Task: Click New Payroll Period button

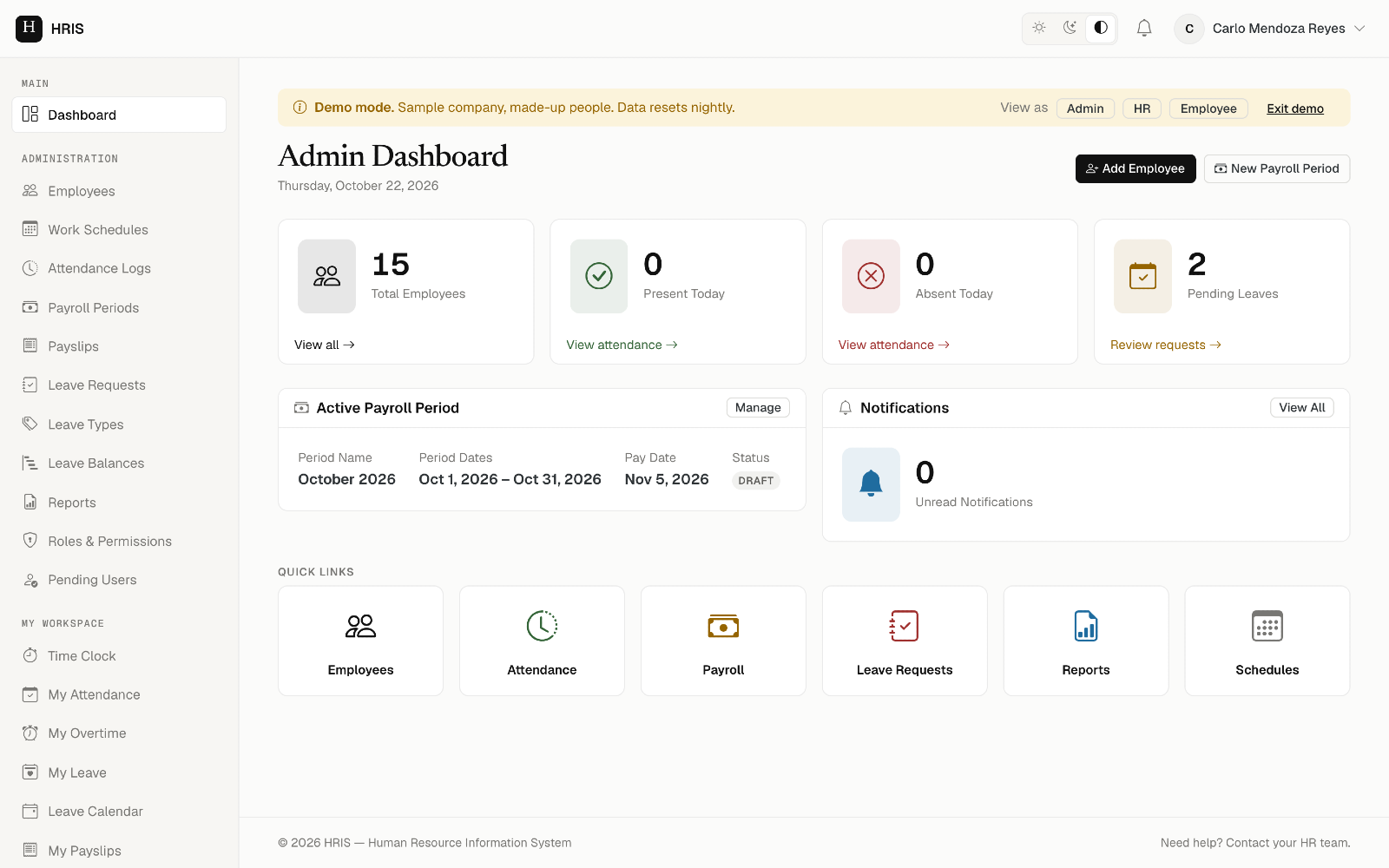Action: (1277, 168)
